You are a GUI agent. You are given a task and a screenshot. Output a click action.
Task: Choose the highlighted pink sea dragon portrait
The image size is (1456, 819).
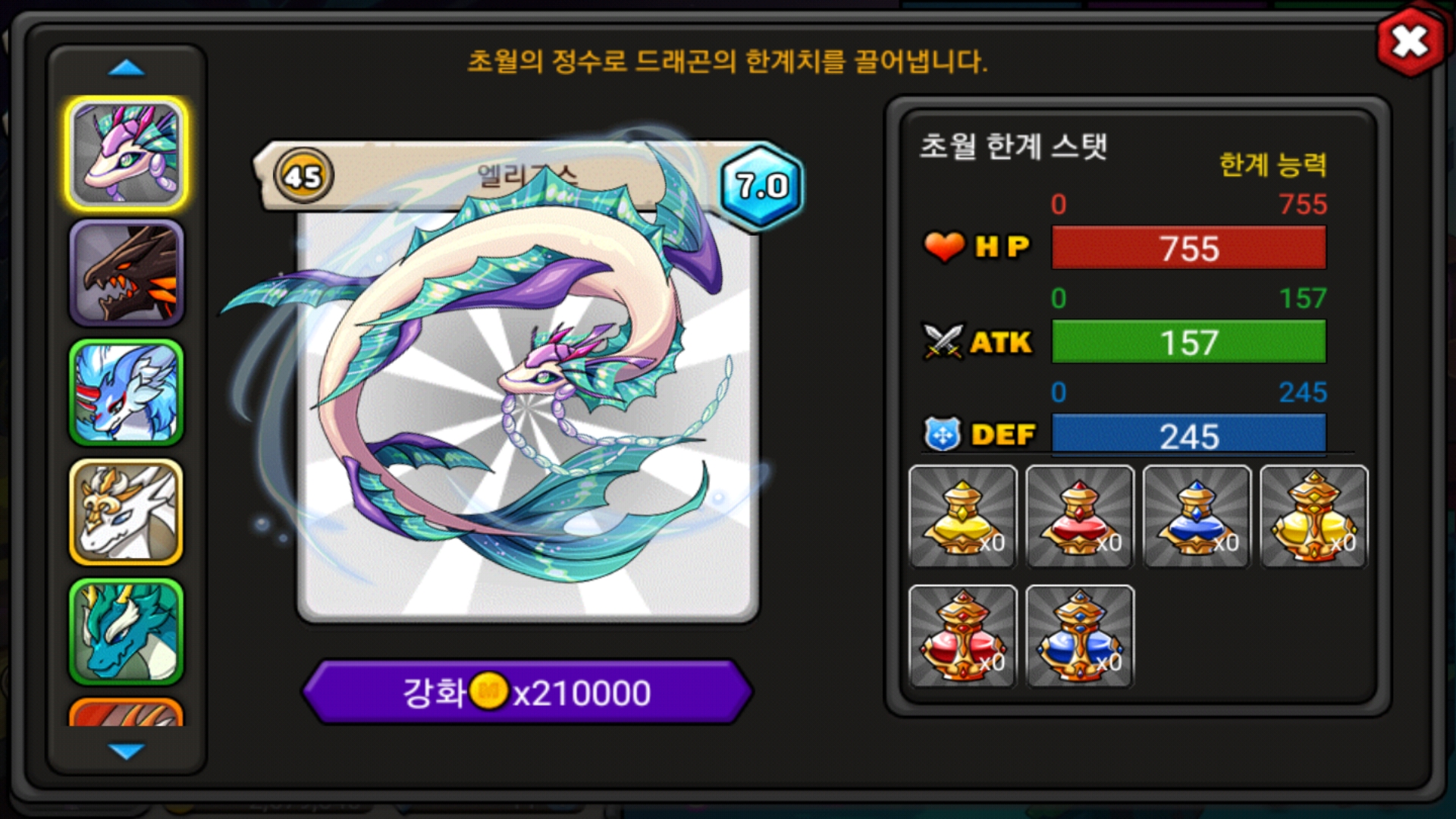coord(127,154)
